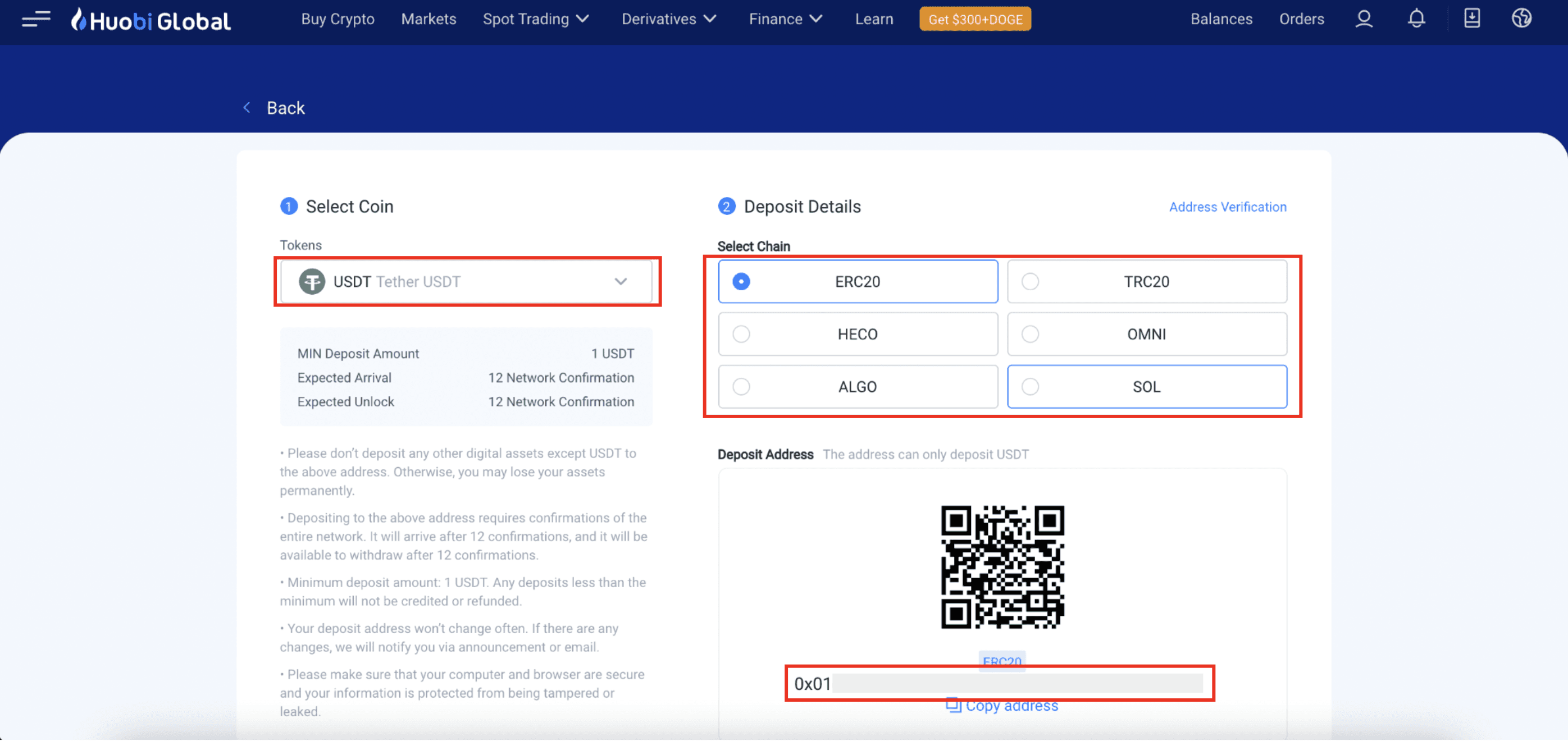
Task: Select SOL chain radio button
Action: [x=1030, y=386]
